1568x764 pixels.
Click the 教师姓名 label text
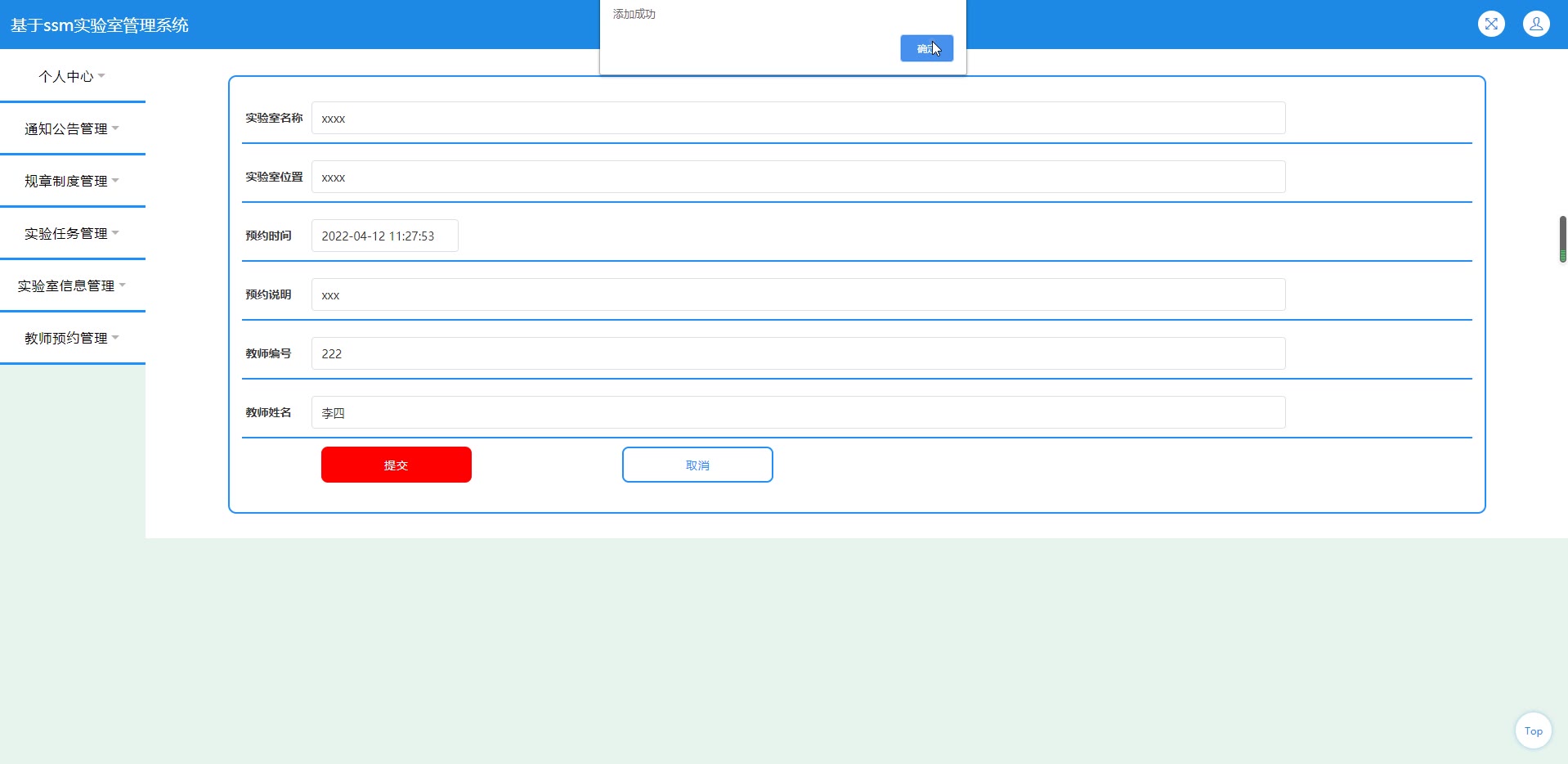(x=268, y=412)
